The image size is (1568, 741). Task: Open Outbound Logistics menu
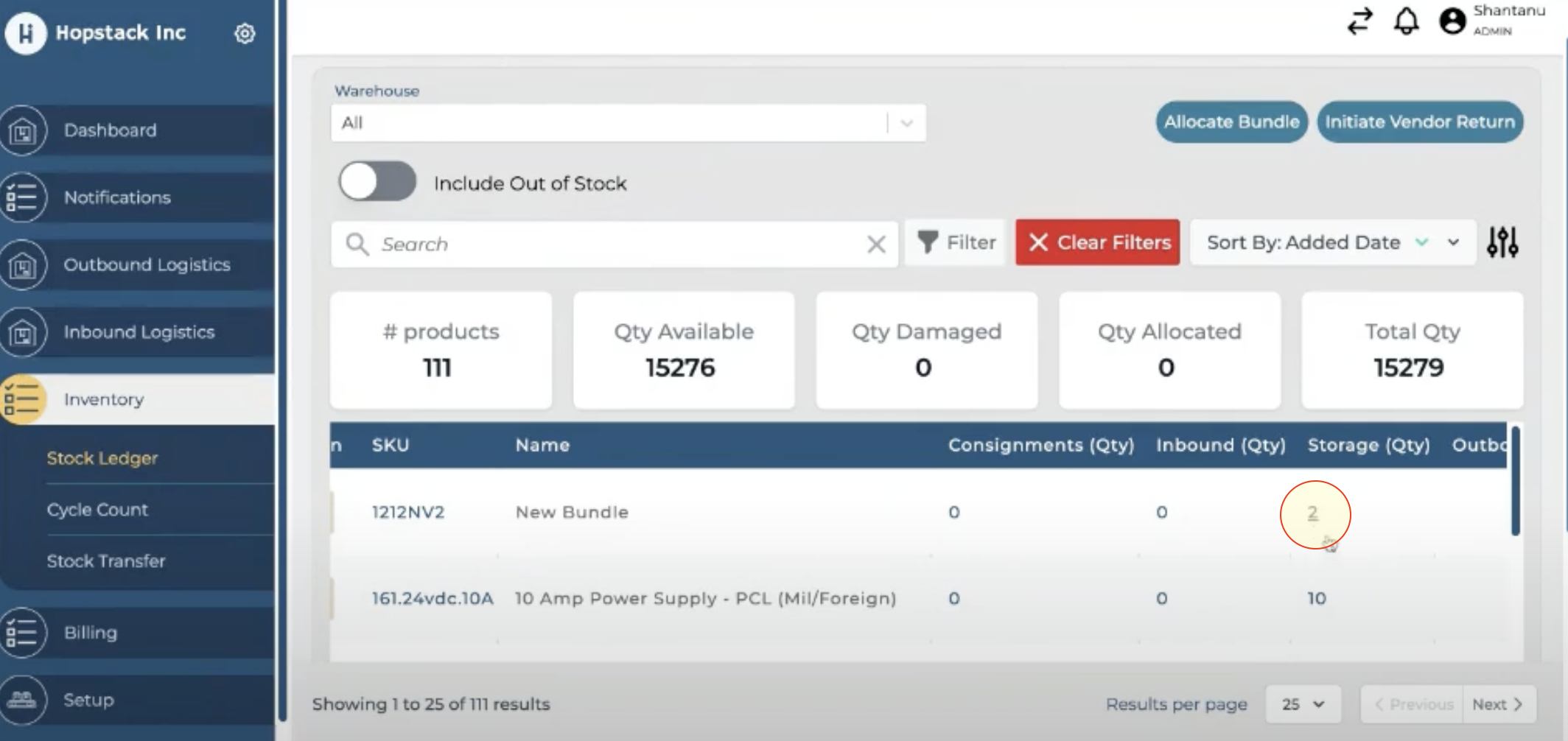pyautogui.click(x=147, y=264)
